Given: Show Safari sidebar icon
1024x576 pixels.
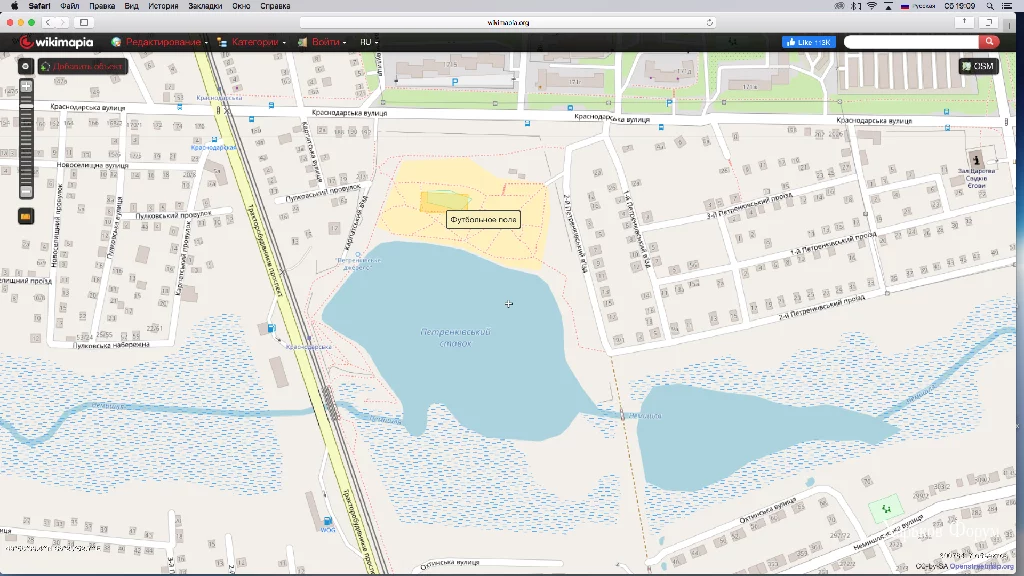Looking at the screenshot, I should (x=84, y=22).
